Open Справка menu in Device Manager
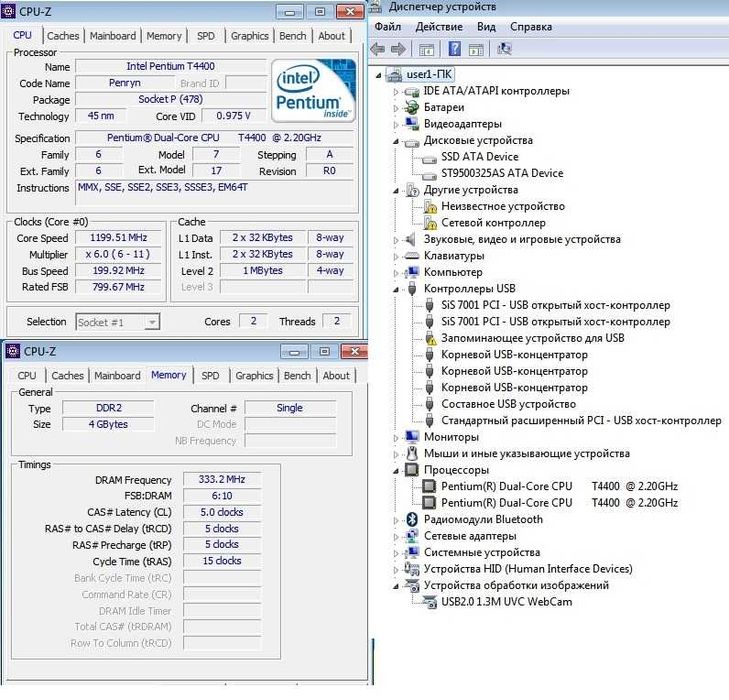The height and width of the screenshot is (700, 729). 531,26
